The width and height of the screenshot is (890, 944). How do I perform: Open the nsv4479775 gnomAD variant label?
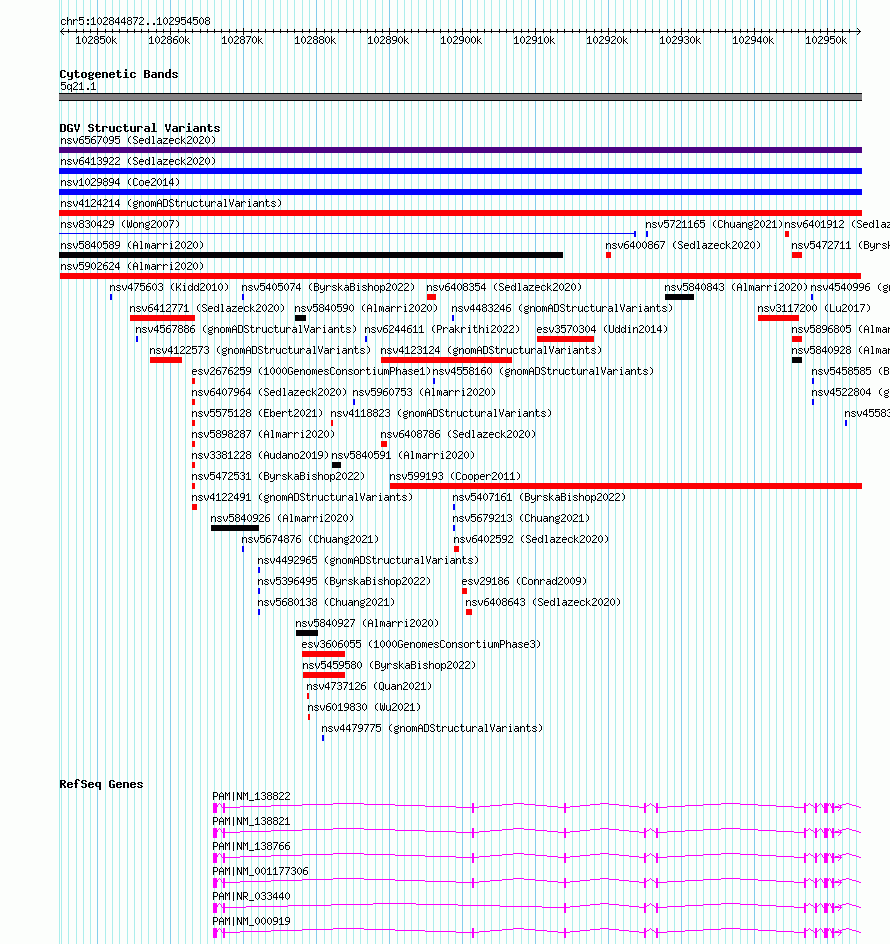point(432,728)
